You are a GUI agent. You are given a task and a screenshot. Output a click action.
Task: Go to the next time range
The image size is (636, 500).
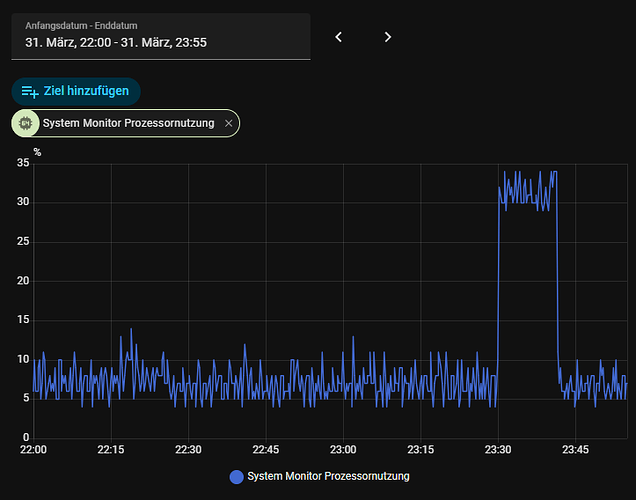(388, 37)
